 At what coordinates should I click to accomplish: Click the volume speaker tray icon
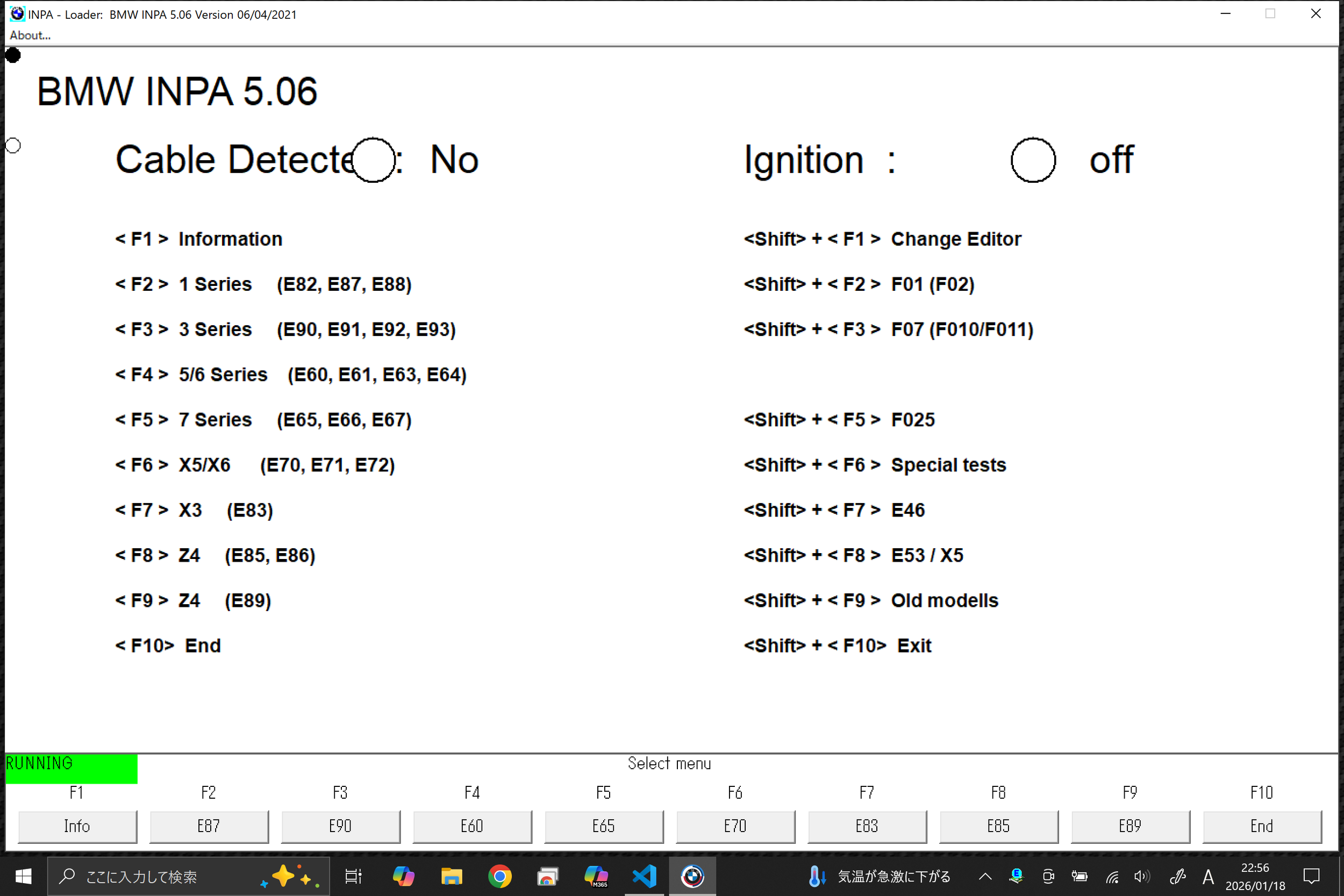click(1141, 876)
